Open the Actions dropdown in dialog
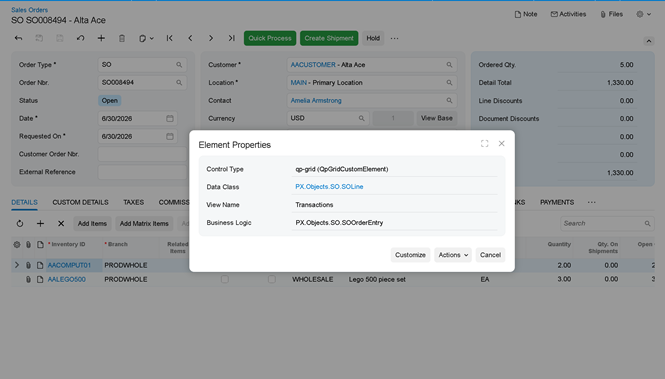This screenshot has height=379, width=665. pos(453,255)
